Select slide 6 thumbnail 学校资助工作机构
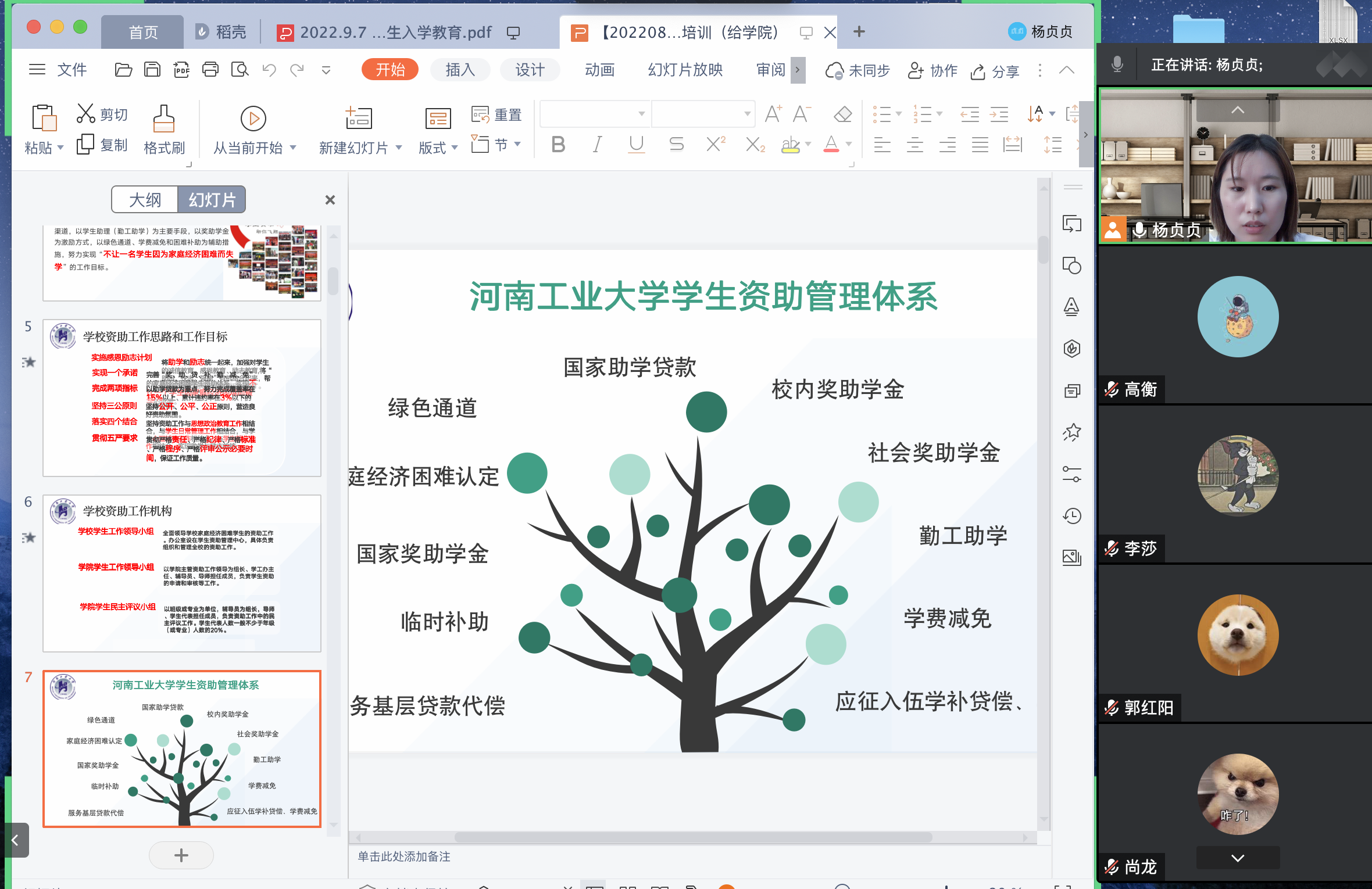The image size is (1372, 889). coord(182,573)
